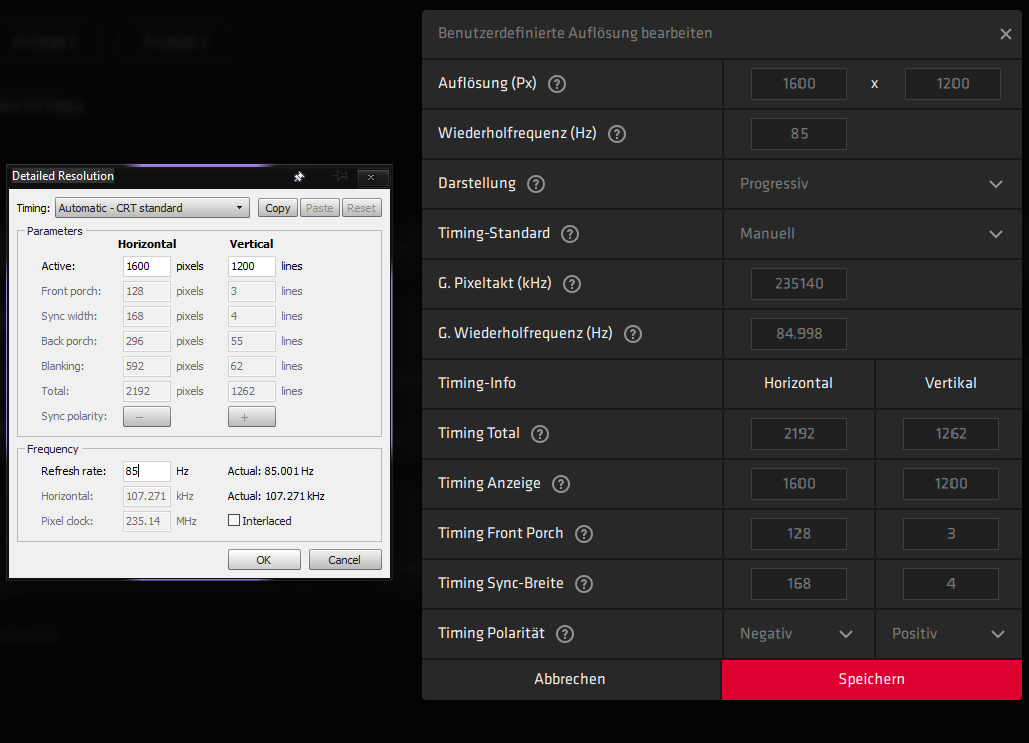Open help icon next to Wiederholfrequenz (Hz)
This screenshot has width=1029, height=743.
[617, 134]
